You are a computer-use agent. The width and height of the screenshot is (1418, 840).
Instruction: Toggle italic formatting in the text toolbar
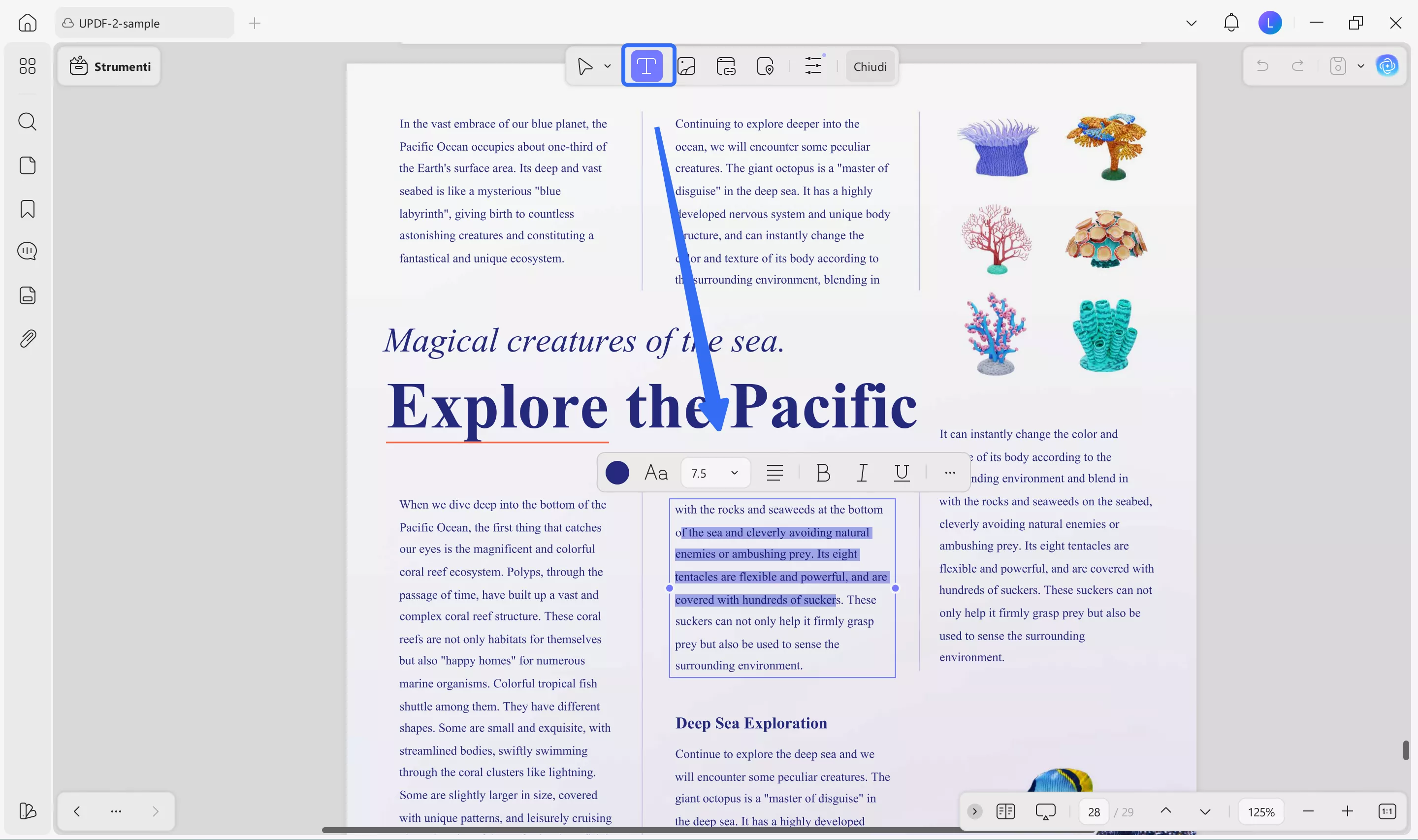click(861, 473)
